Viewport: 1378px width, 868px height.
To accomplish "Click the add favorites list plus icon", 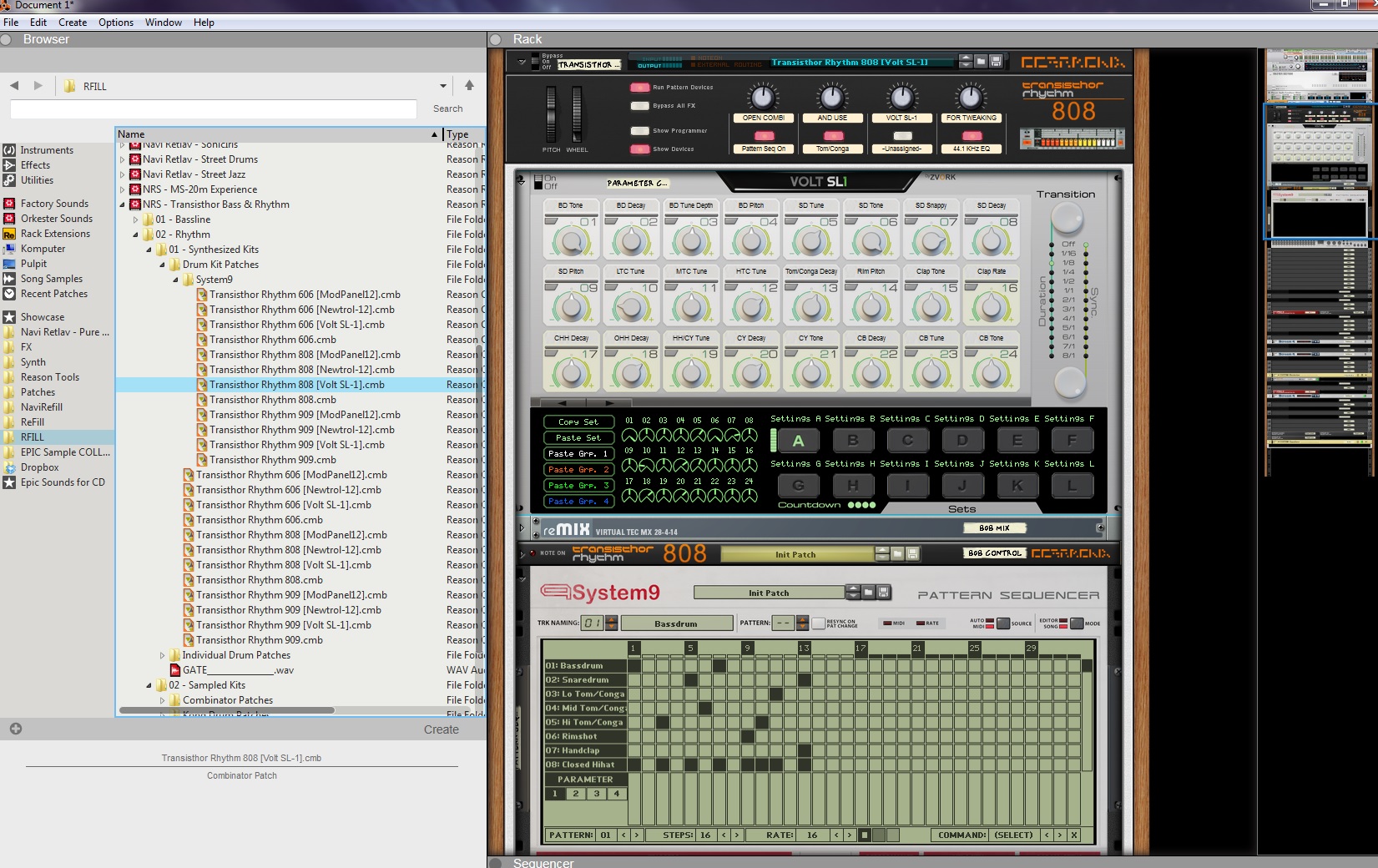I will pyautogui.click(x=15, y=729).
